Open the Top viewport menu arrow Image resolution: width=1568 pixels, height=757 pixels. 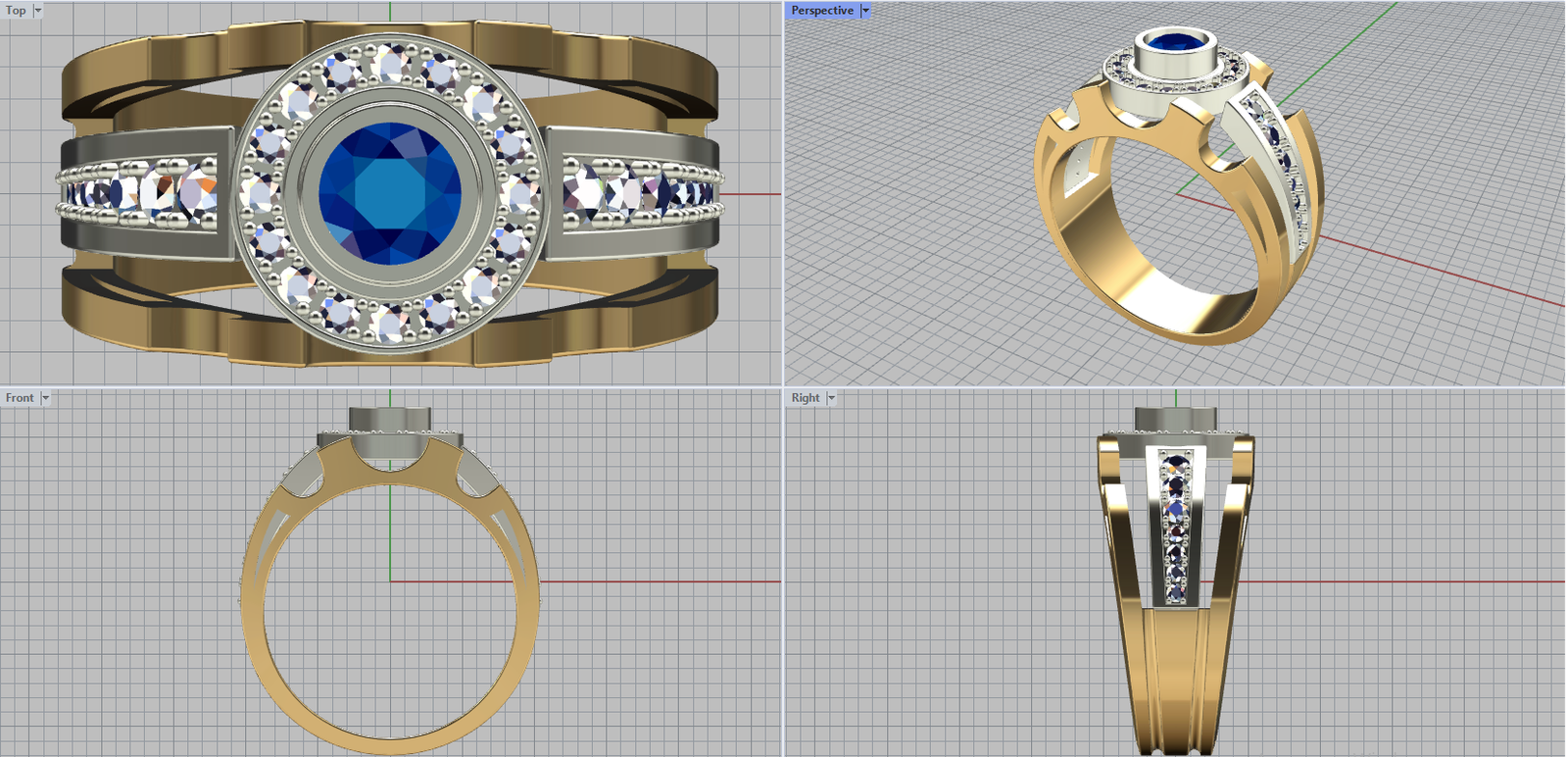coord(38,11)
